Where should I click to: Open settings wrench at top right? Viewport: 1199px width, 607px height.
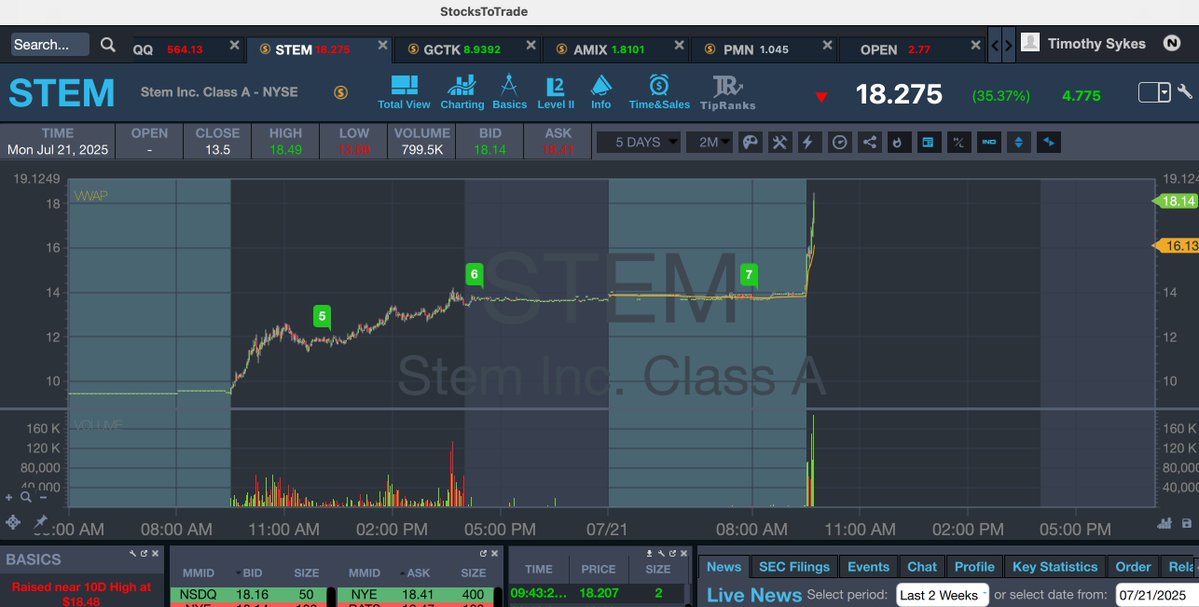pos(1184,93)
